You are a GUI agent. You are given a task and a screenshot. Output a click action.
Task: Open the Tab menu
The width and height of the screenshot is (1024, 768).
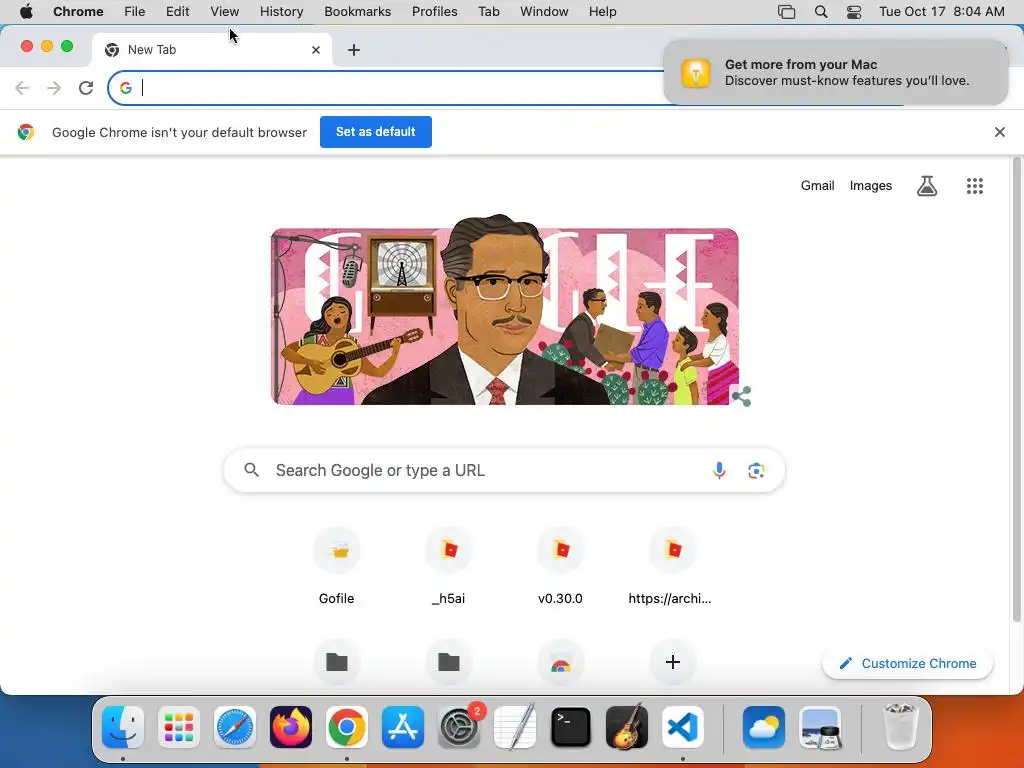pyautogui.click(x=488, y=12)
